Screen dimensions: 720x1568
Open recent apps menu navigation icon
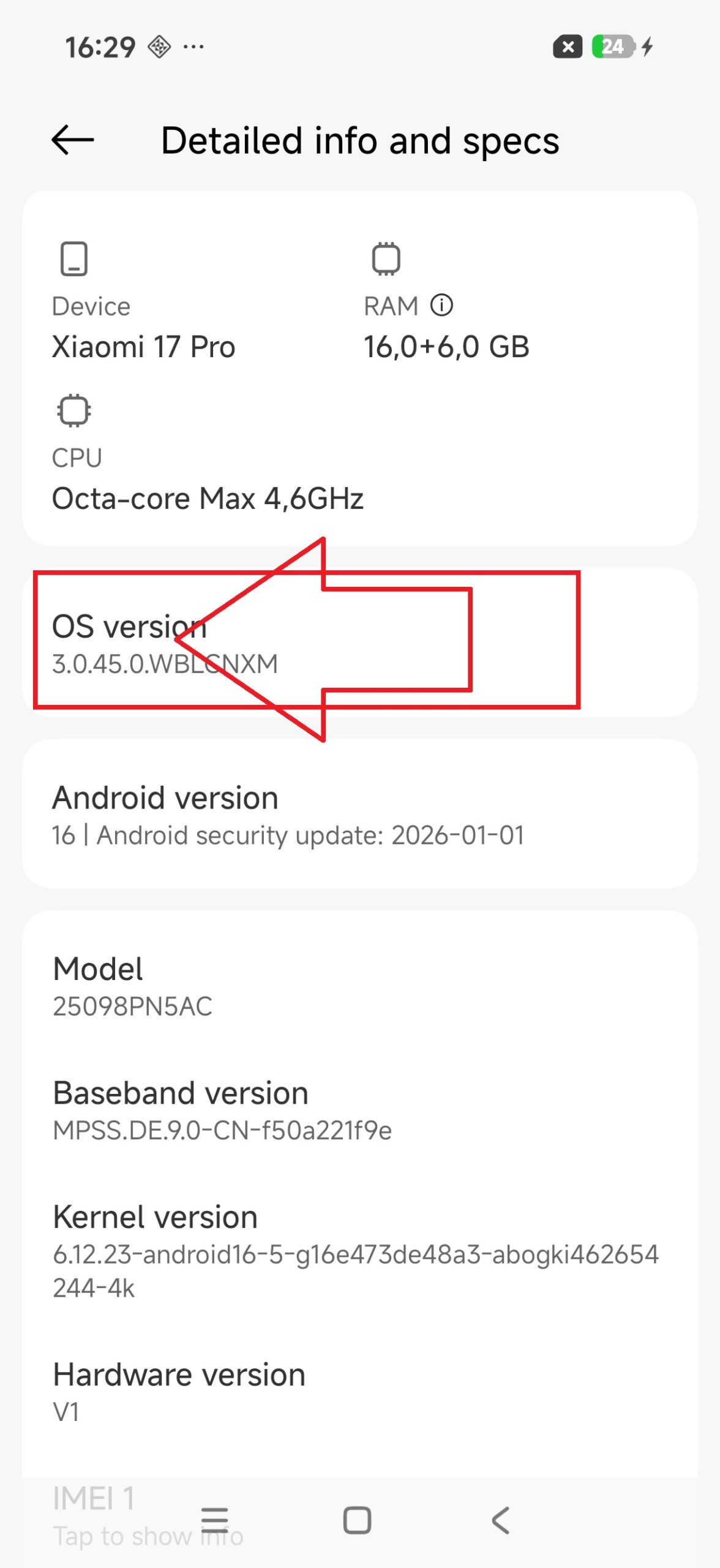click(x=214, y=1520)
